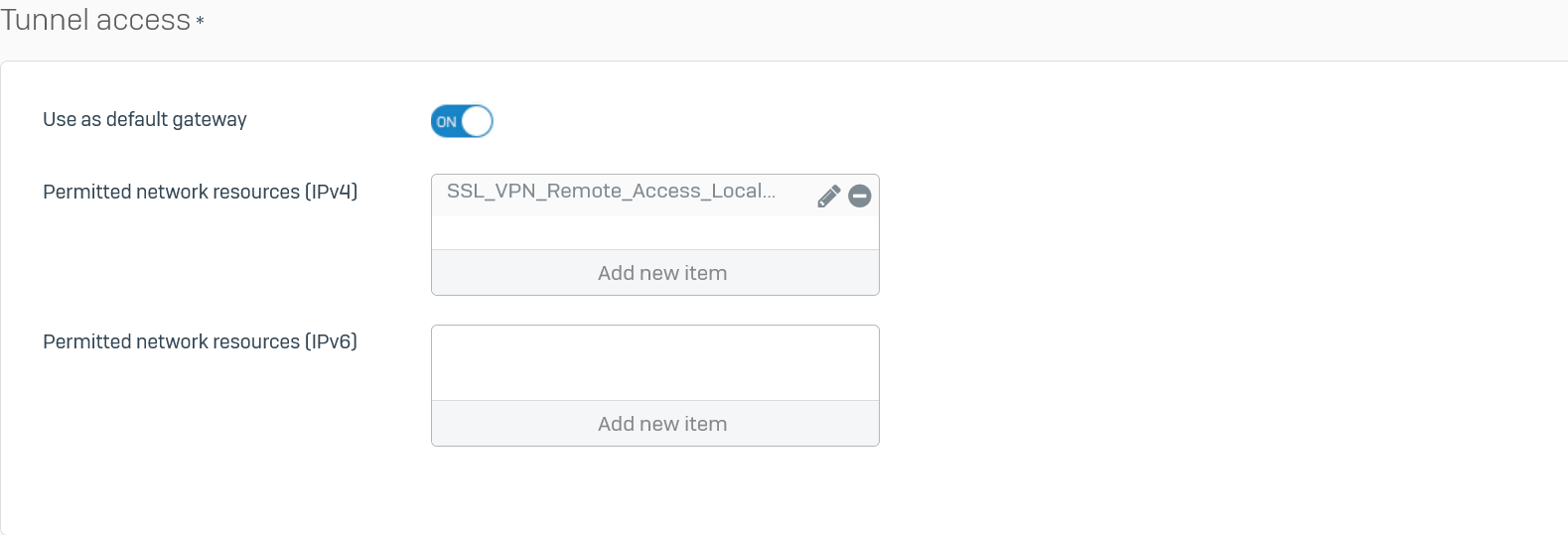Click the asterisk beside Tunnel access

point(200,20)
